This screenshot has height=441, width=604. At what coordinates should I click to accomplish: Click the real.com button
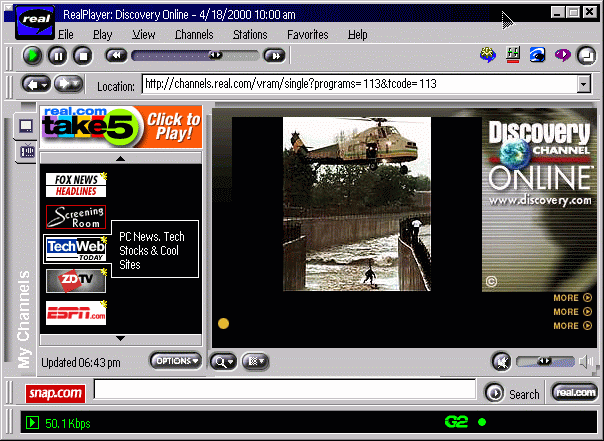coord(575,392)
